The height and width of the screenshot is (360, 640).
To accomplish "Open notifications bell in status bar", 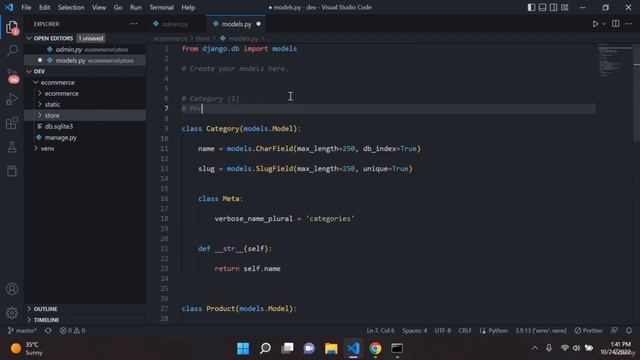I will pos(629,331).
